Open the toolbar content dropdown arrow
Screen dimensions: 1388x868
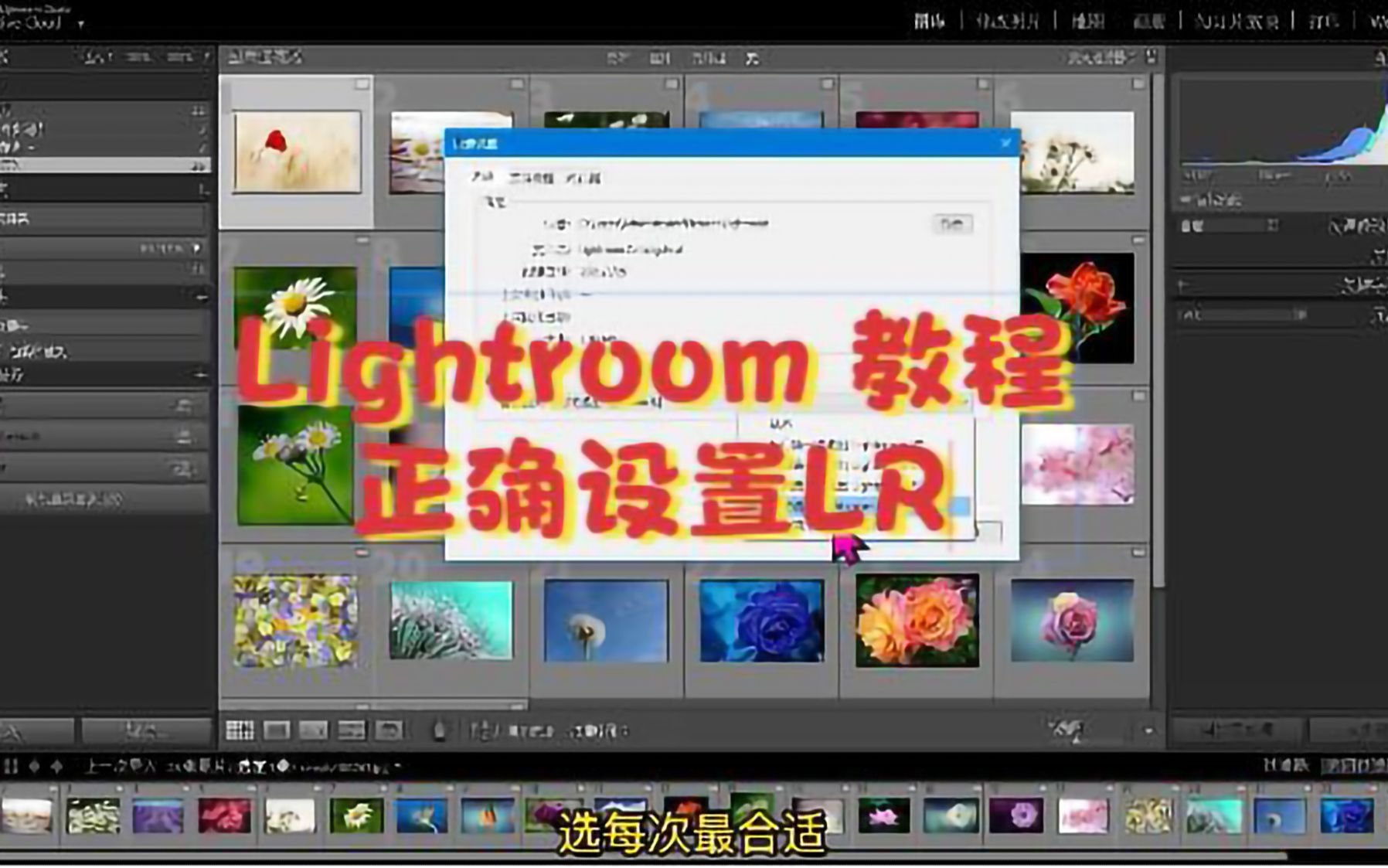click(1148, 731)
